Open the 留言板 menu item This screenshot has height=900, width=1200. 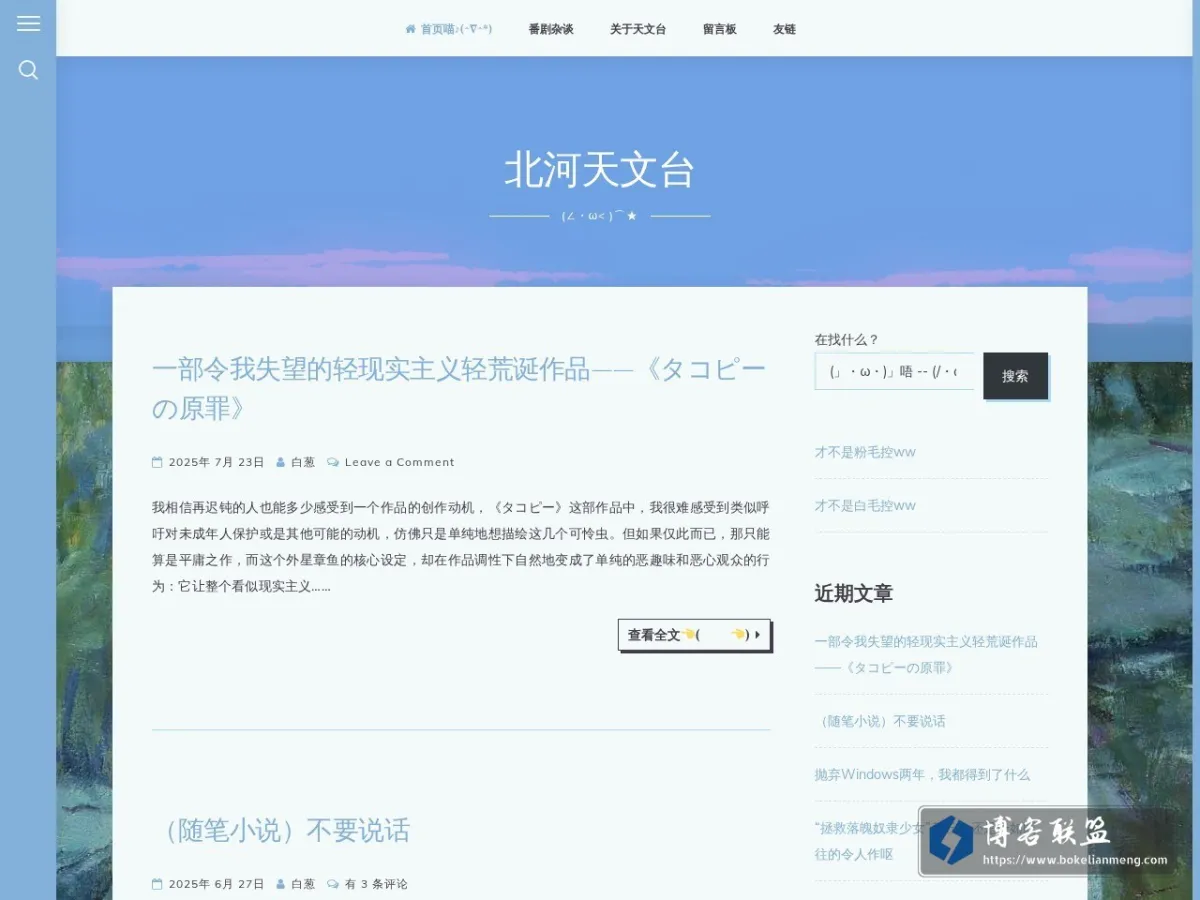719,29
